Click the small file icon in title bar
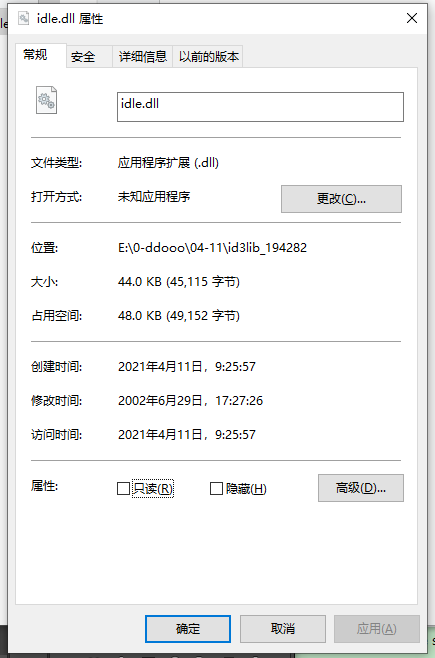 (x=23, y=18)
